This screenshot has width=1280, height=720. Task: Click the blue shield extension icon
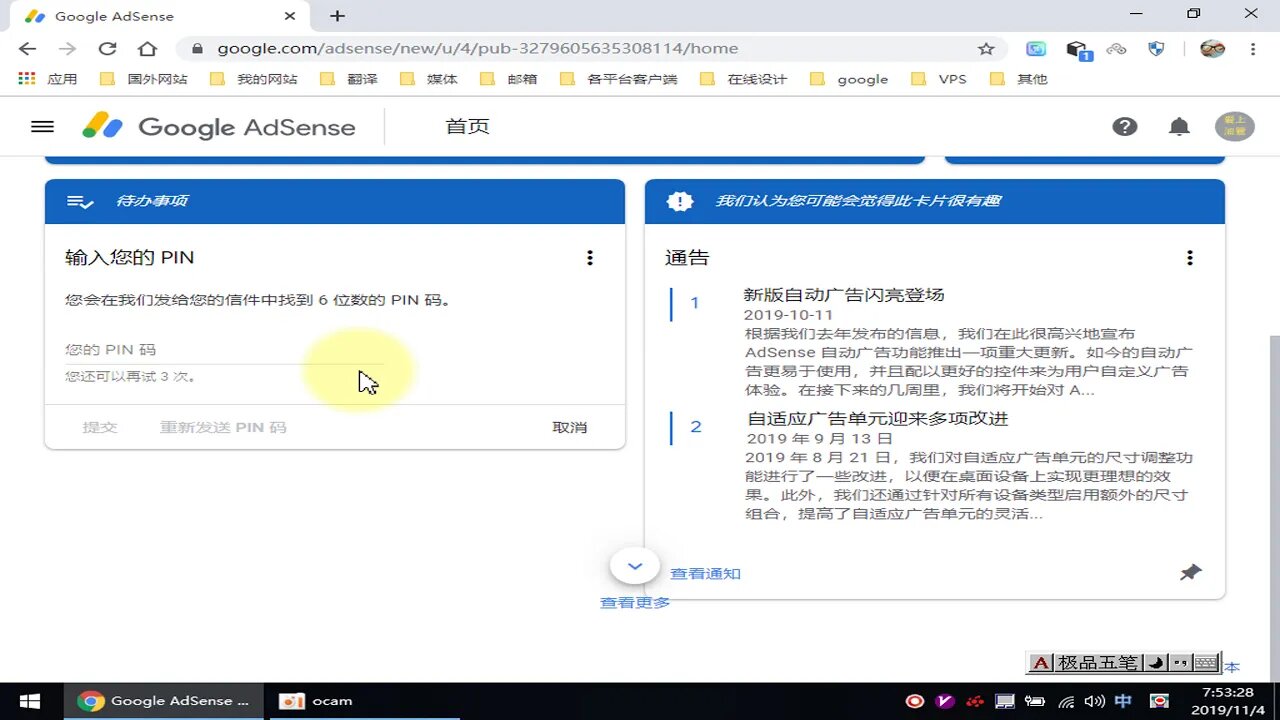click(1156, 48)
